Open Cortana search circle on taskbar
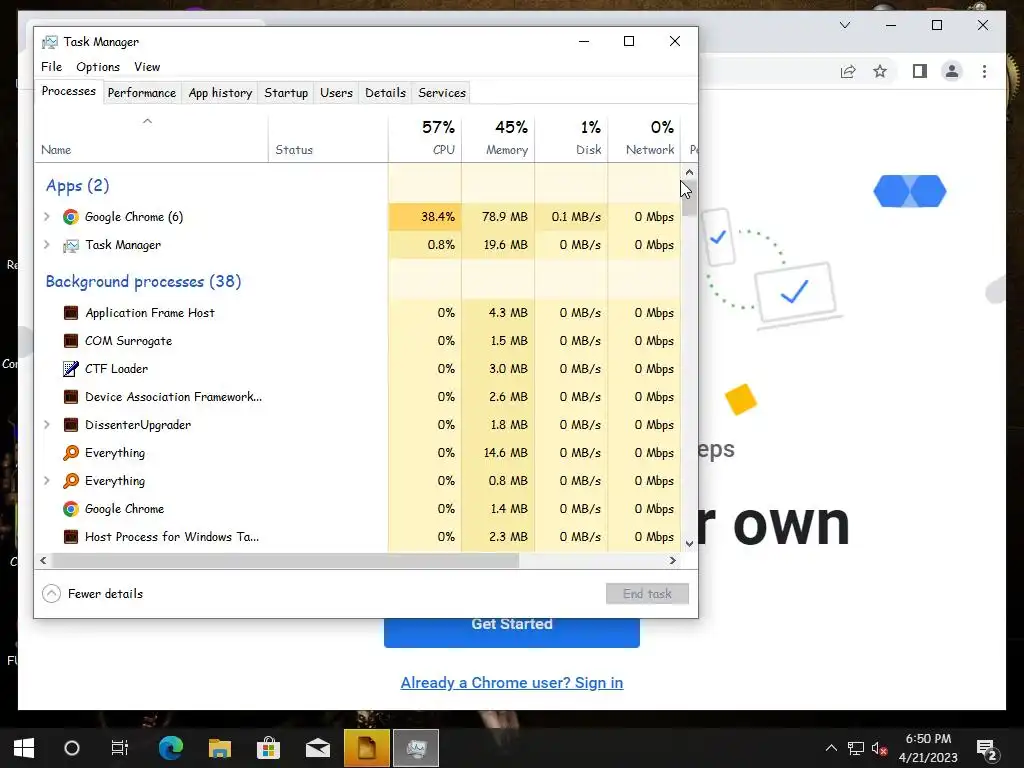Screen dimensions: 1024x768 tap(72, 748)
